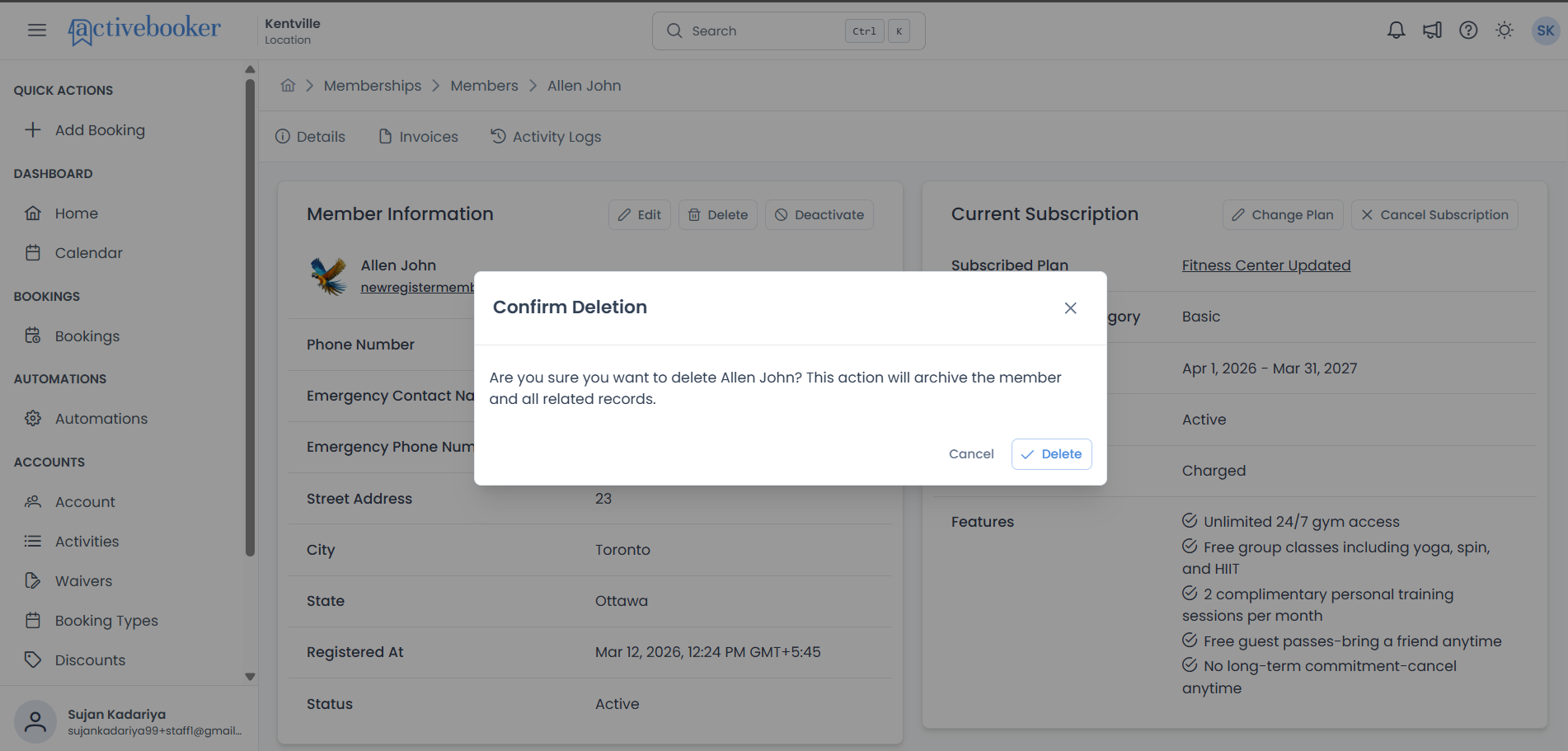
Task: Click Kentville location selector
Action: click(x=293, y=31)
